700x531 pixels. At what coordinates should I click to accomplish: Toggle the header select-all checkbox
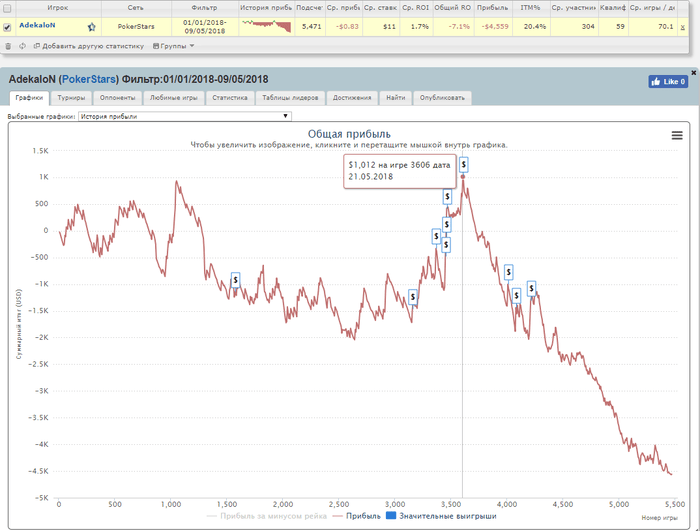pyautogui.click(x=7, y=8)
